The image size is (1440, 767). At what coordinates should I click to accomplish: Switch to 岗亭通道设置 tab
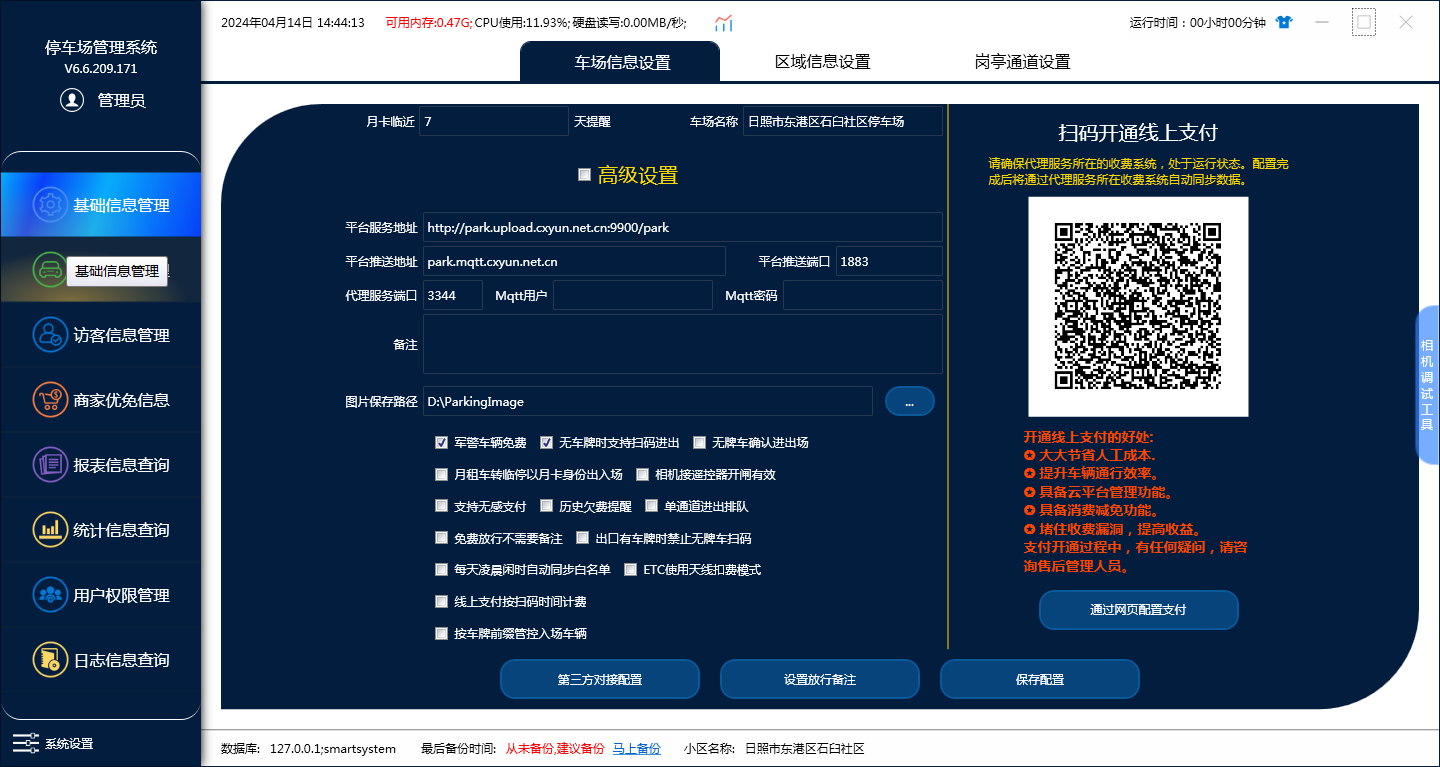tap(1022, 62)
